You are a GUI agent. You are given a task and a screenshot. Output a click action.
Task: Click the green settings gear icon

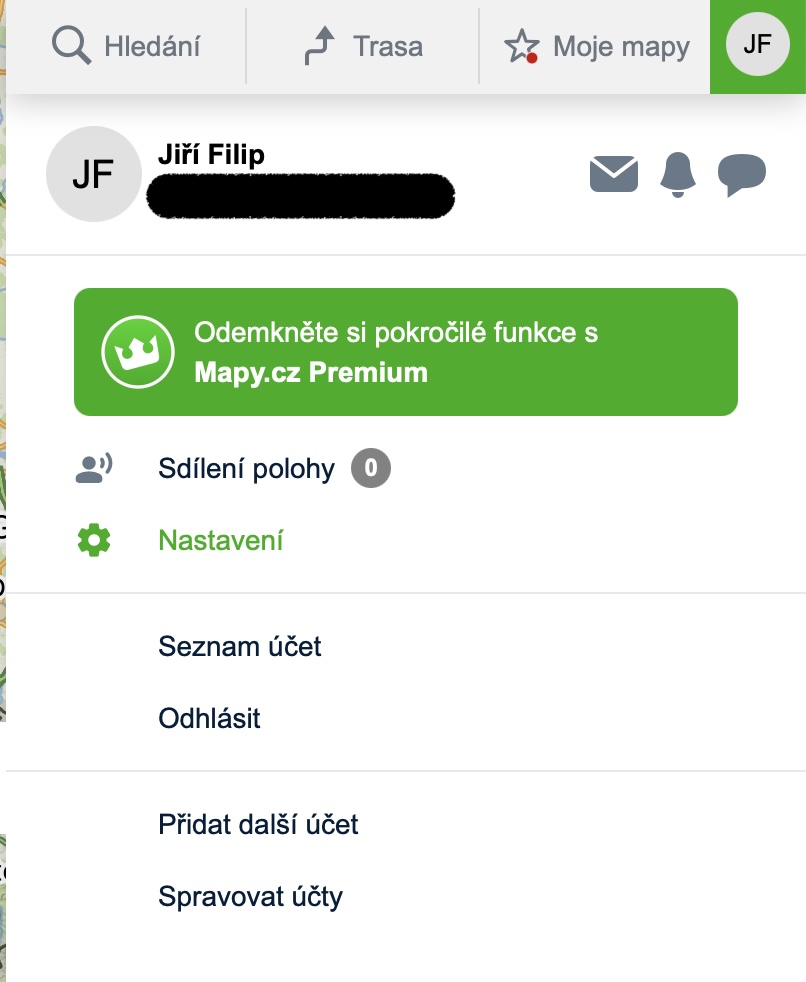coord(94,541)
